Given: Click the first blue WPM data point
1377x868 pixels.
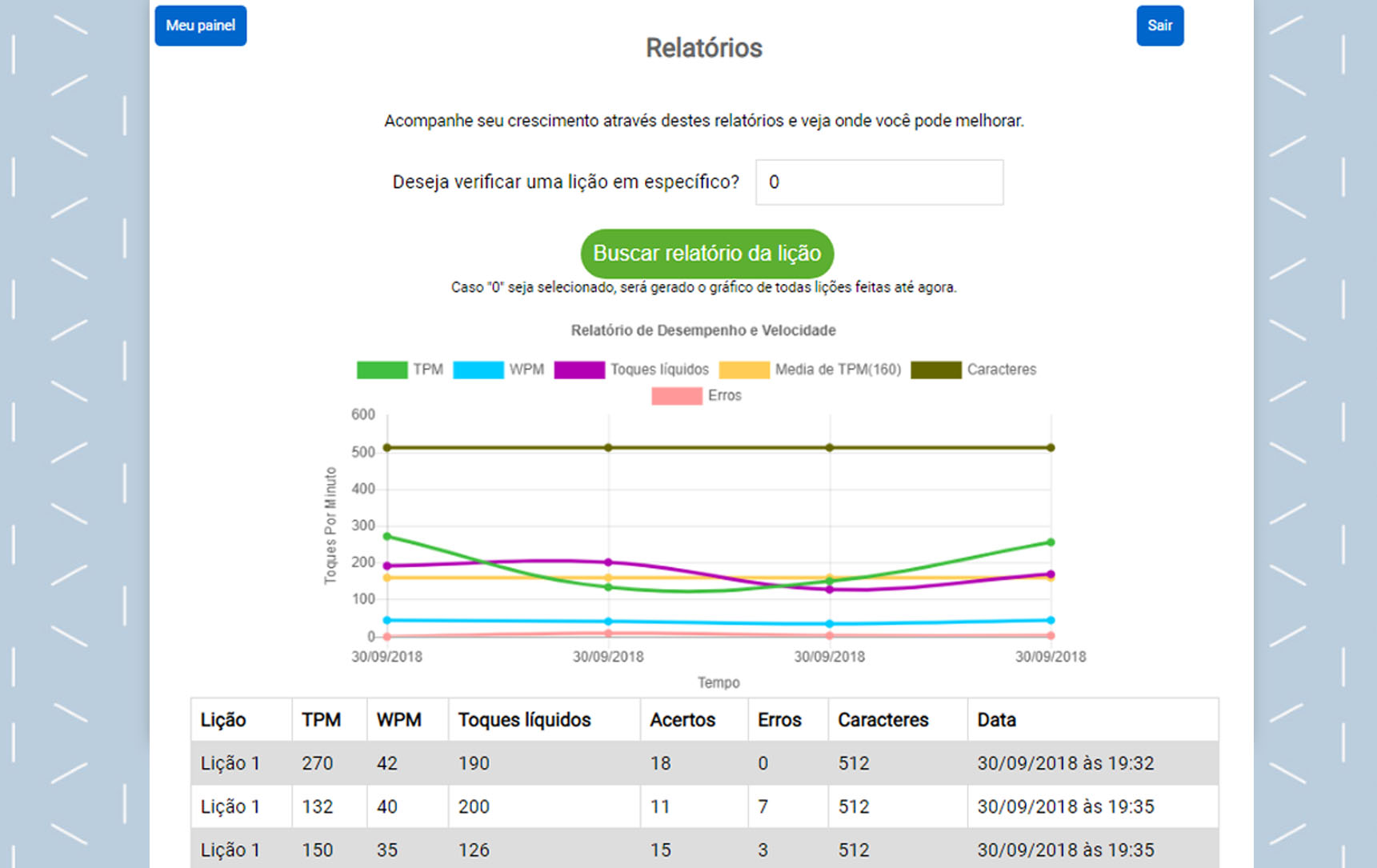Looking at the screenshot, I should point(387,620).
